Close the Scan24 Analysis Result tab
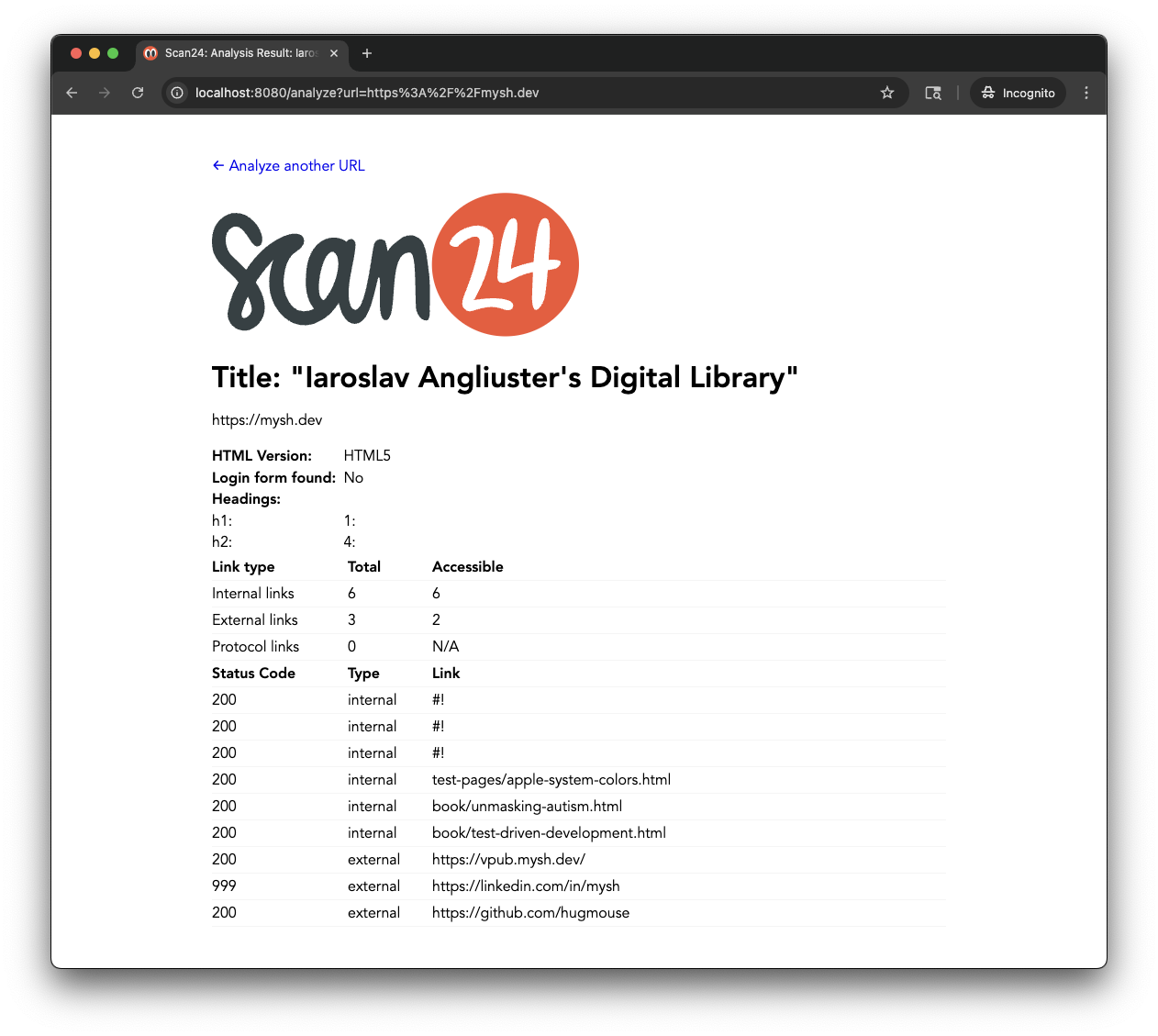 pos(334,53)
